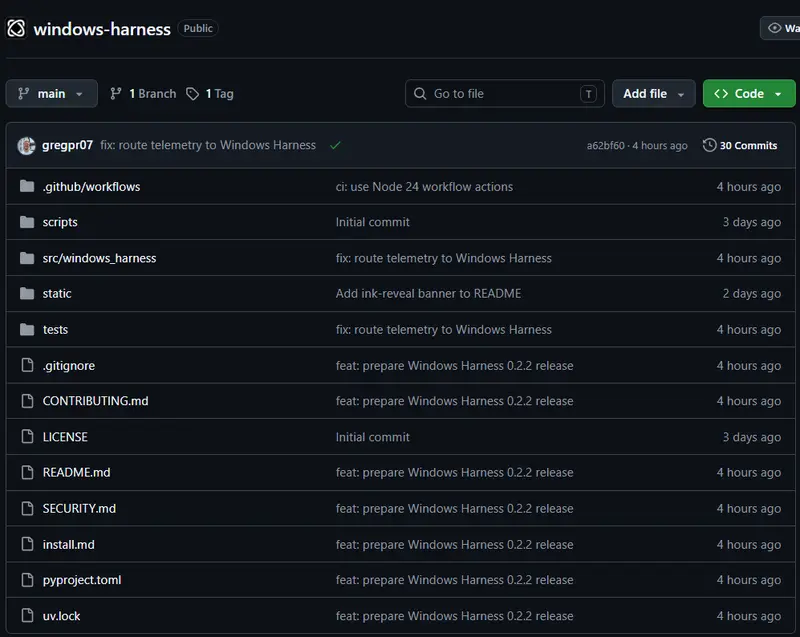The image size is (800, 637).
Task: Click the angle brackets icon on Code button
Action: click(721, 93)
